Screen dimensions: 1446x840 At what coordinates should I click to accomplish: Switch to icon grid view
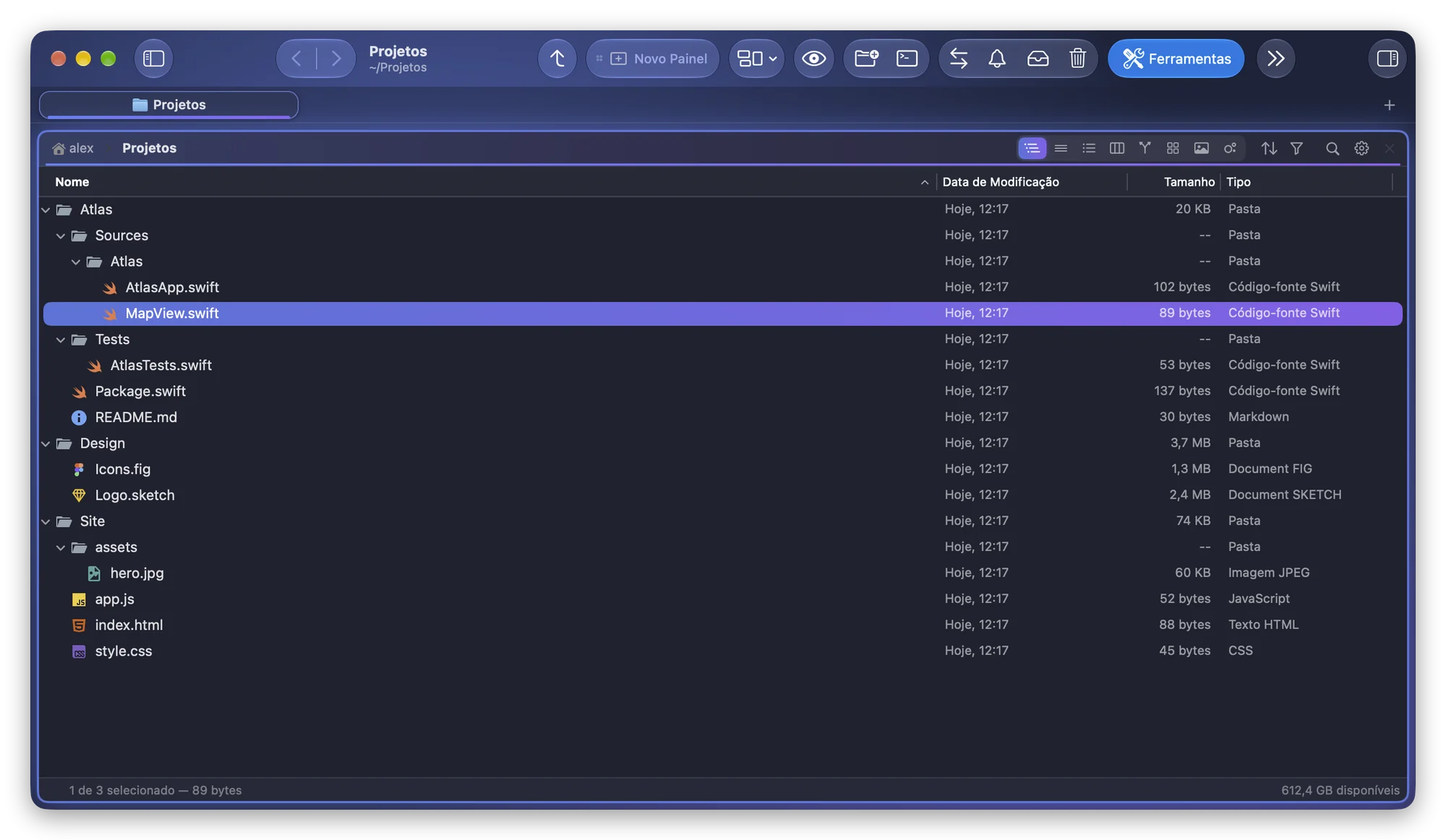point(1173,148)
